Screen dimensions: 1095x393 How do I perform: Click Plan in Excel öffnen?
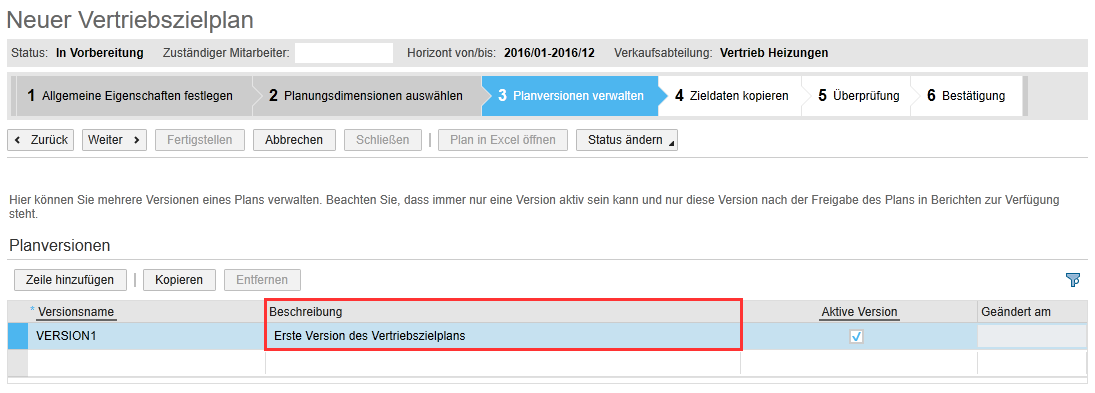point(503,140)
